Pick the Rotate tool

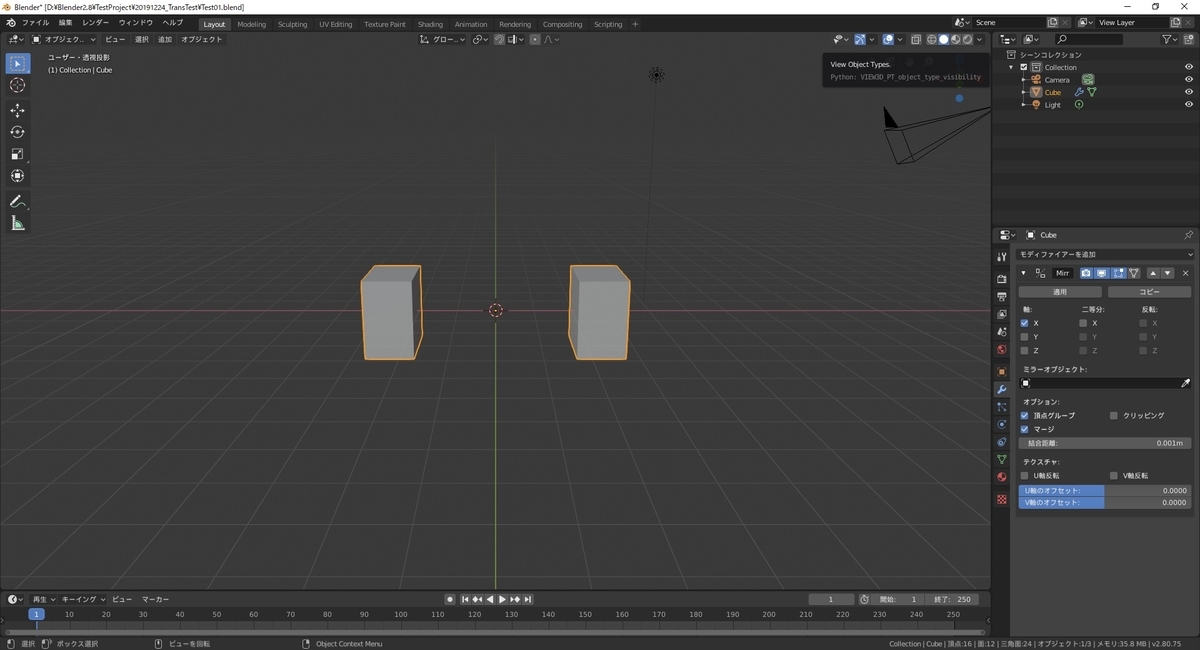click(x=17, y=132)
